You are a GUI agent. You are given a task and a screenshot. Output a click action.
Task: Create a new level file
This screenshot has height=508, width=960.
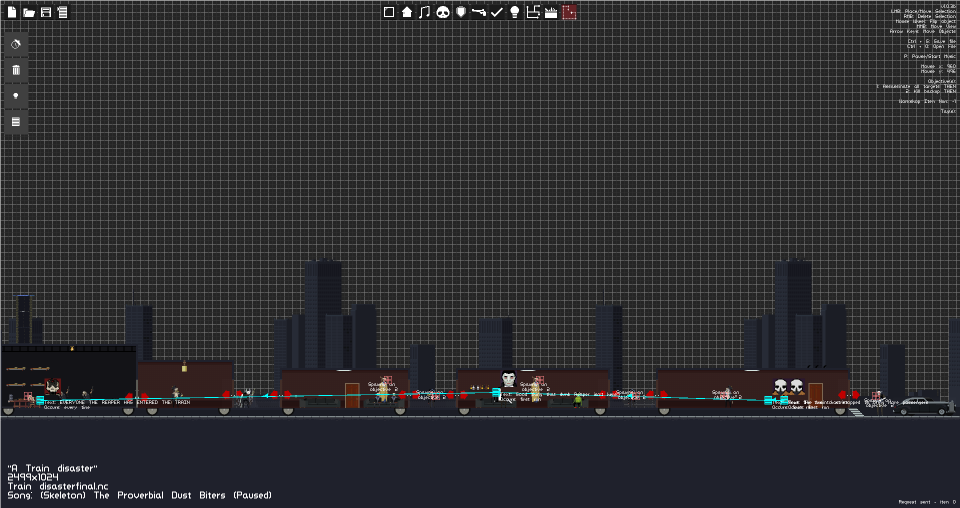pos(12,12)
